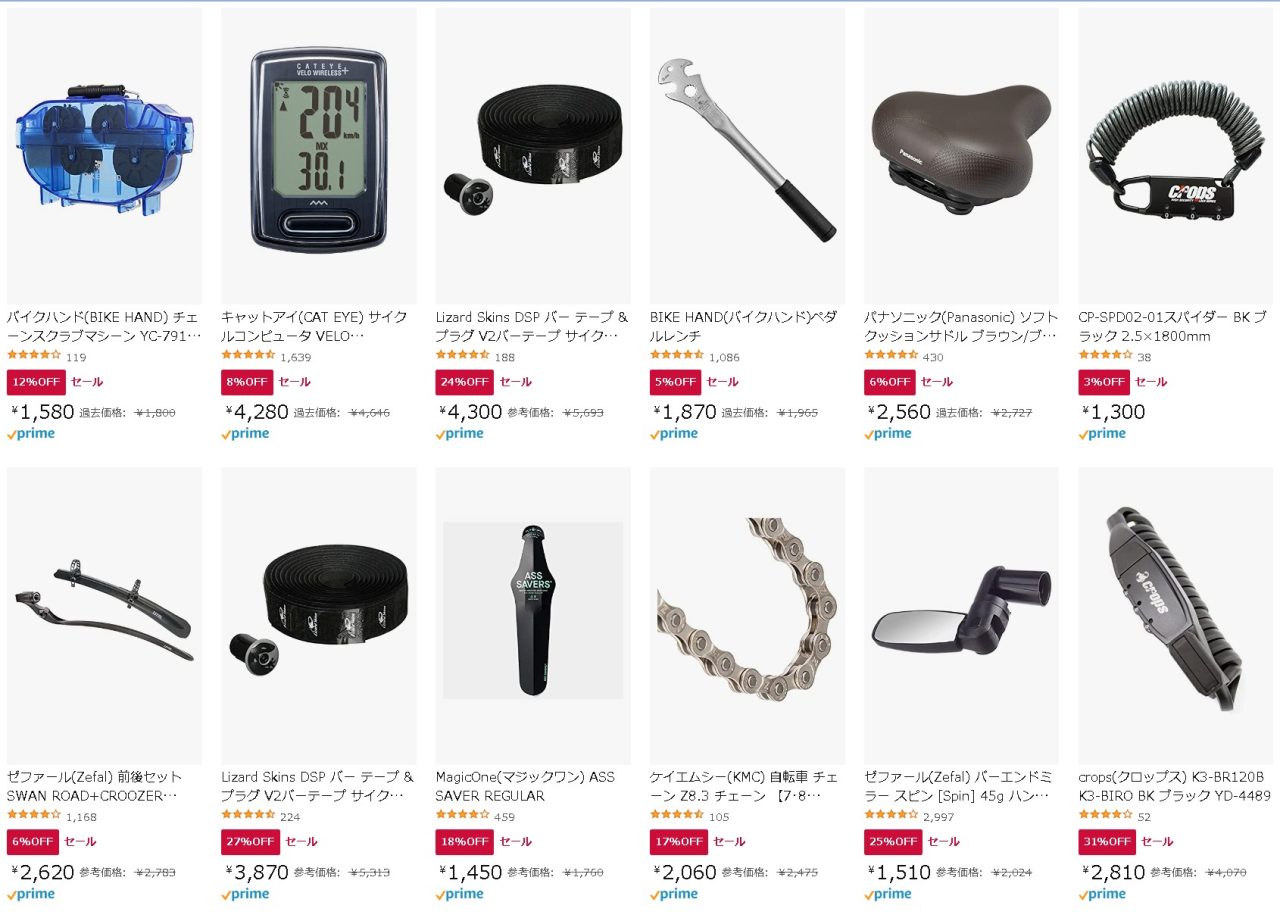
Task: Open the blue chain scrubber product image
Action: (x=104, y=155)
